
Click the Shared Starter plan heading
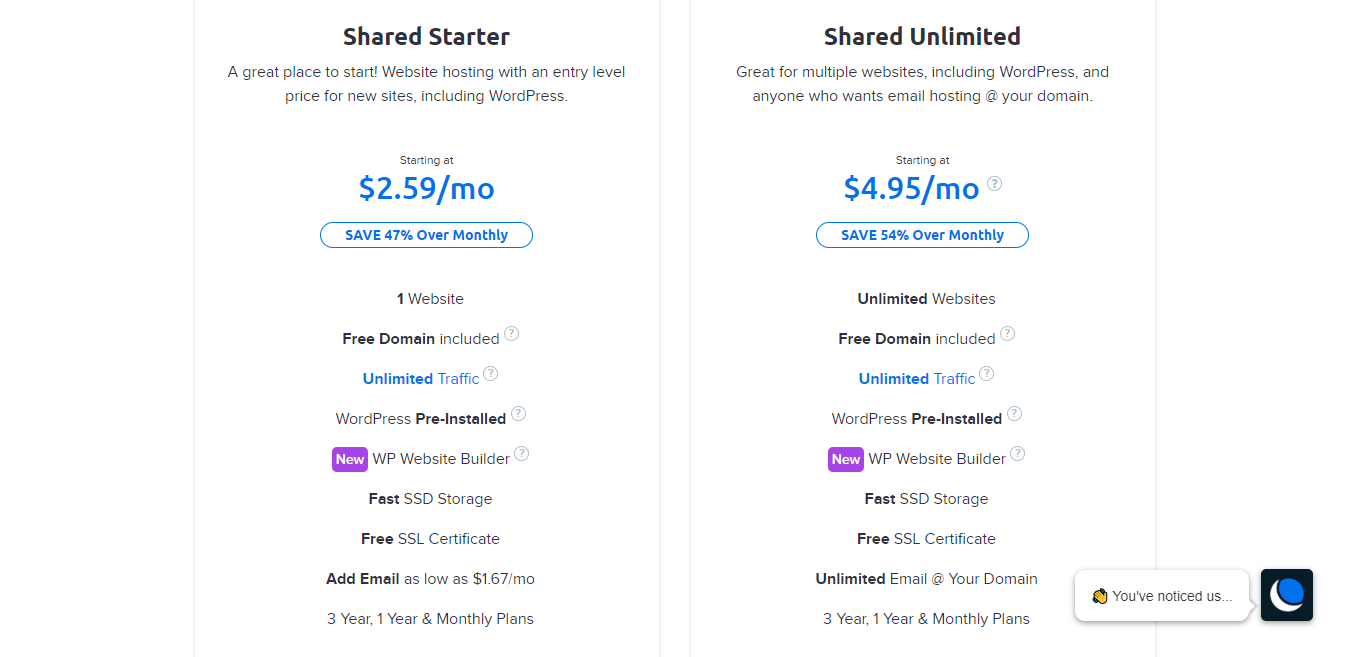coord(426,37)
